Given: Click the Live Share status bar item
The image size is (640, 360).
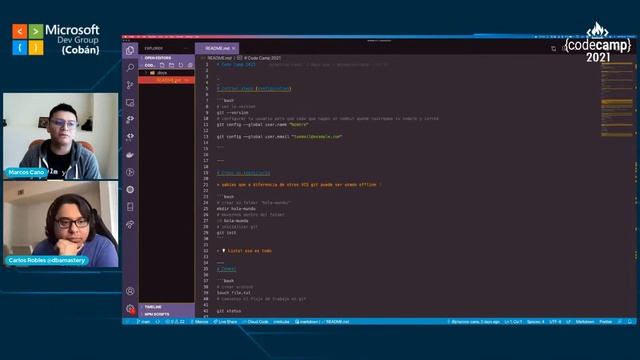Looking at the screenshot, I should (225, 322).
